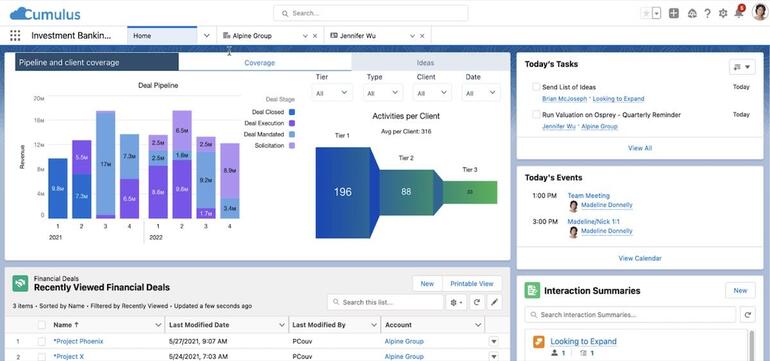Open the Brian McJoseph link
This screenshot has height=361, width=770.
pos(564,99)
